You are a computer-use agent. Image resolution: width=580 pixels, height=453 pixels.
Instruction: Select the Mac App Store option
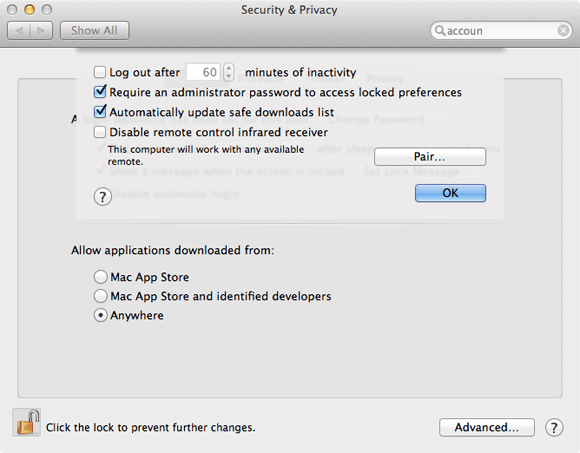coord(100,277)
